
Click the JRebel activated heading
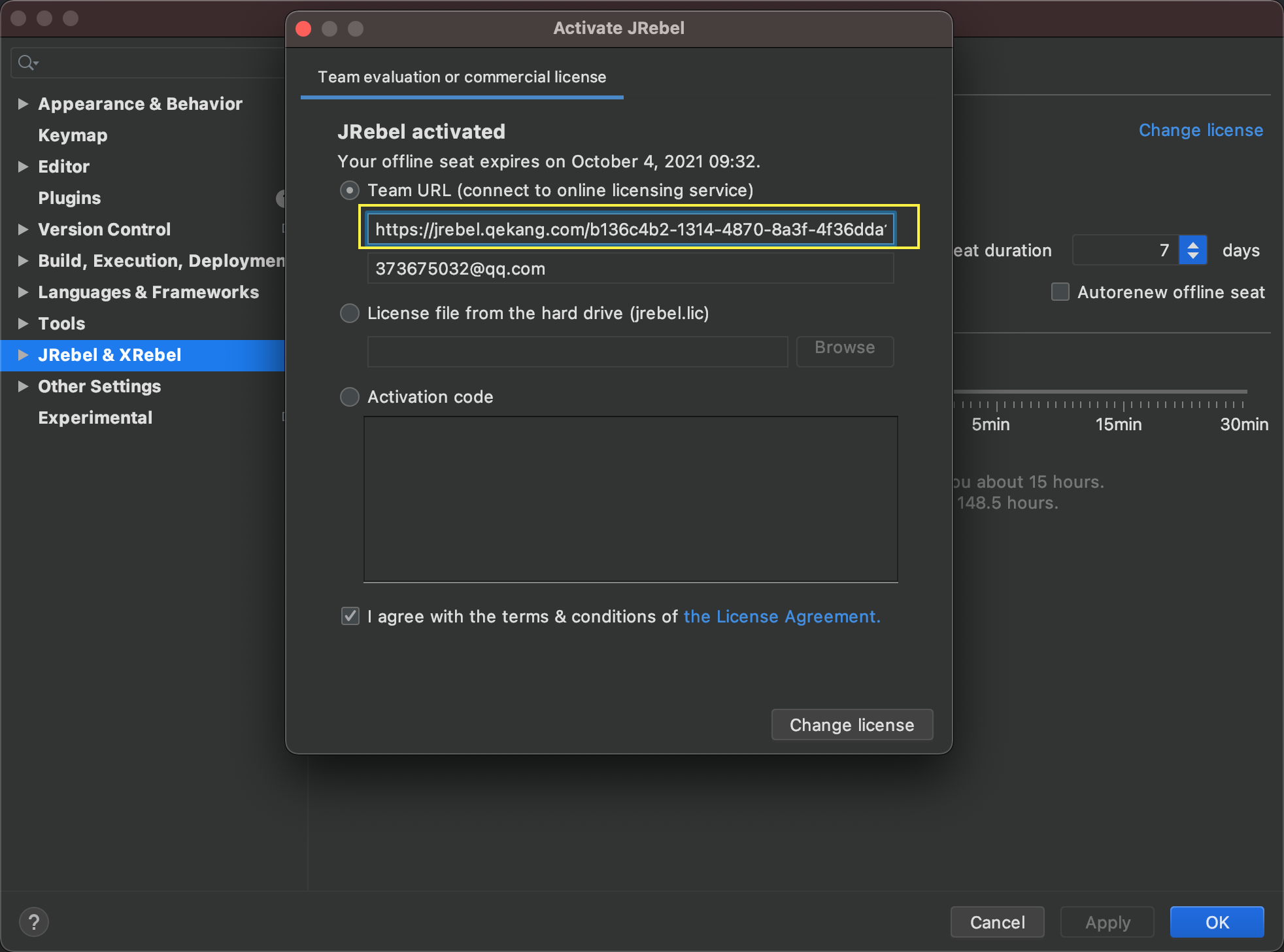[x=421, y=131]
